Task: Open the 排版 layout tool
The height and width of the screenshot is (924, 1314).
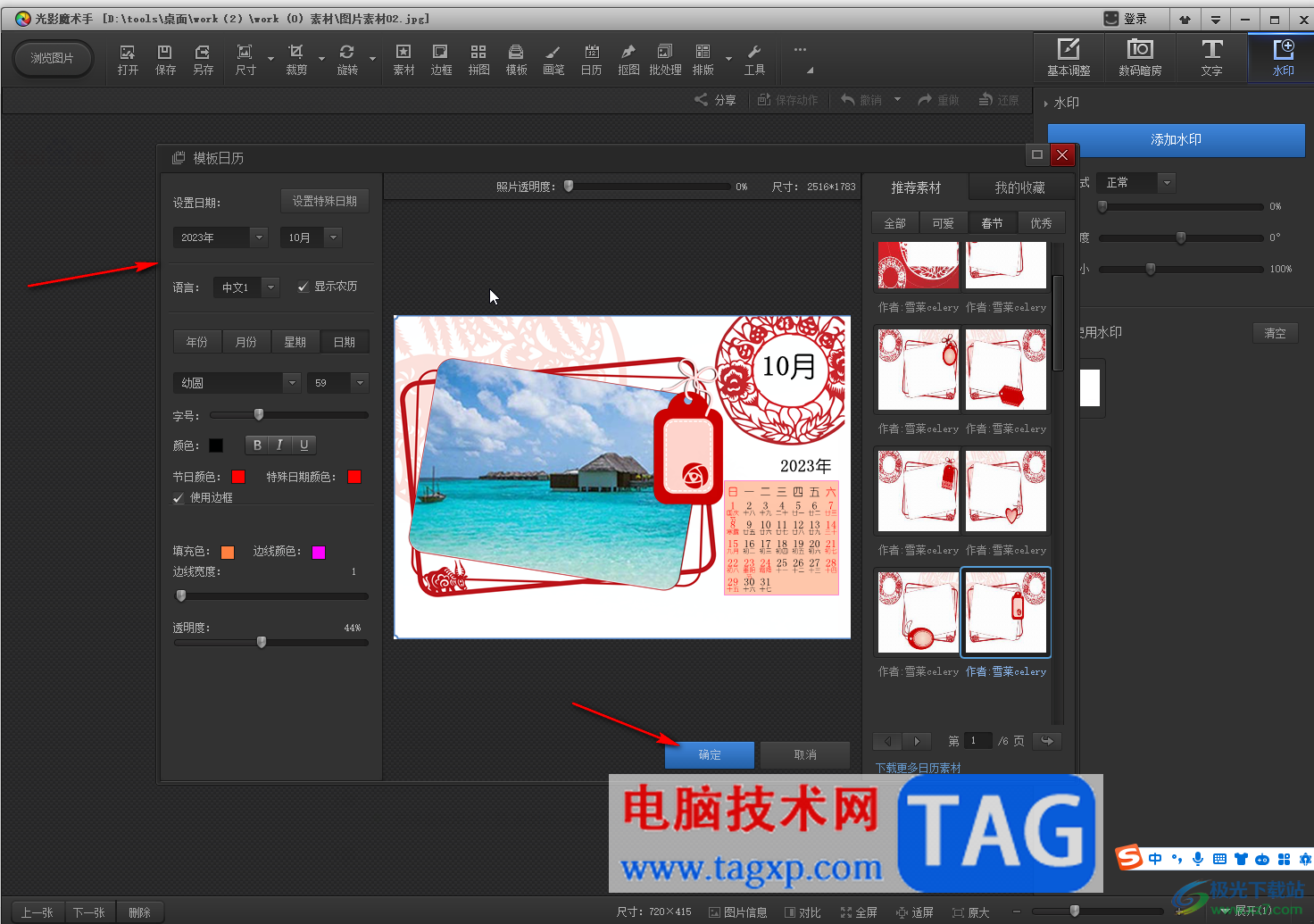Action: tap(703, 59)
